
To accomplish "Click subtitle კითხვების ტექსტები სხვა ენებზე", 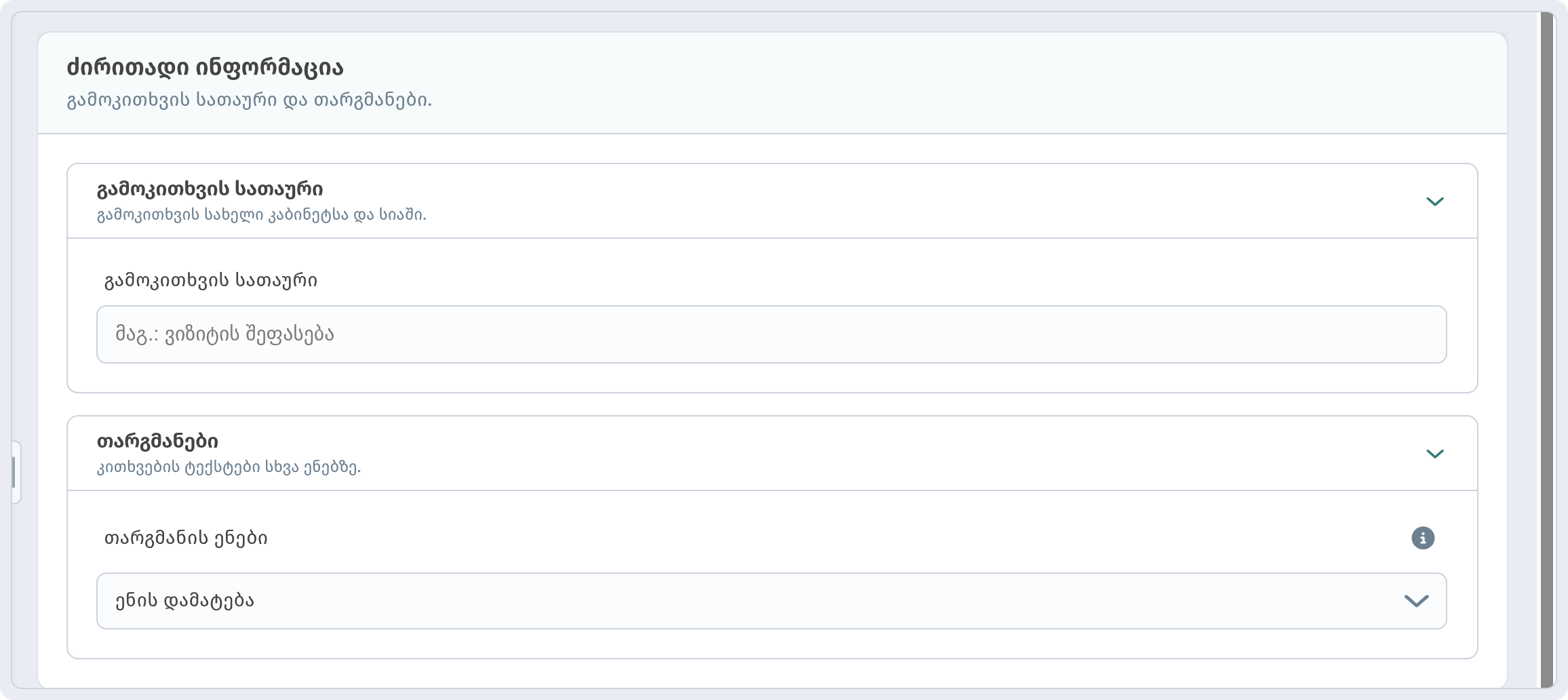I will 229,467.
